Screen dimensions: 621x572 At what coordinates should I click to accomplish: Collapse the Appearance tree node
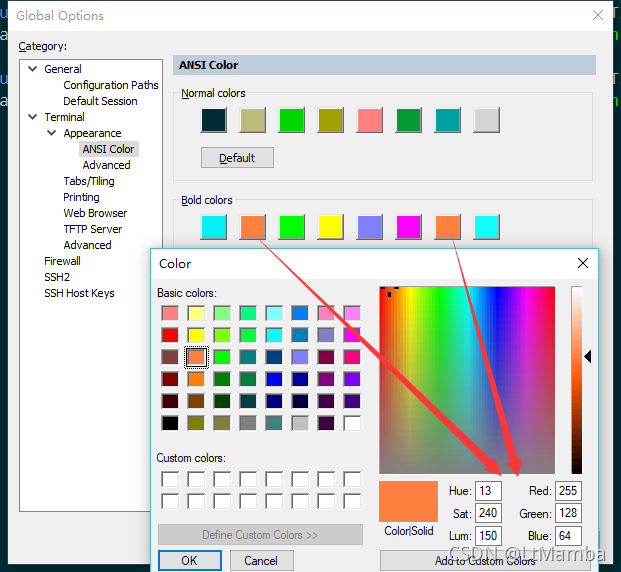52,133
